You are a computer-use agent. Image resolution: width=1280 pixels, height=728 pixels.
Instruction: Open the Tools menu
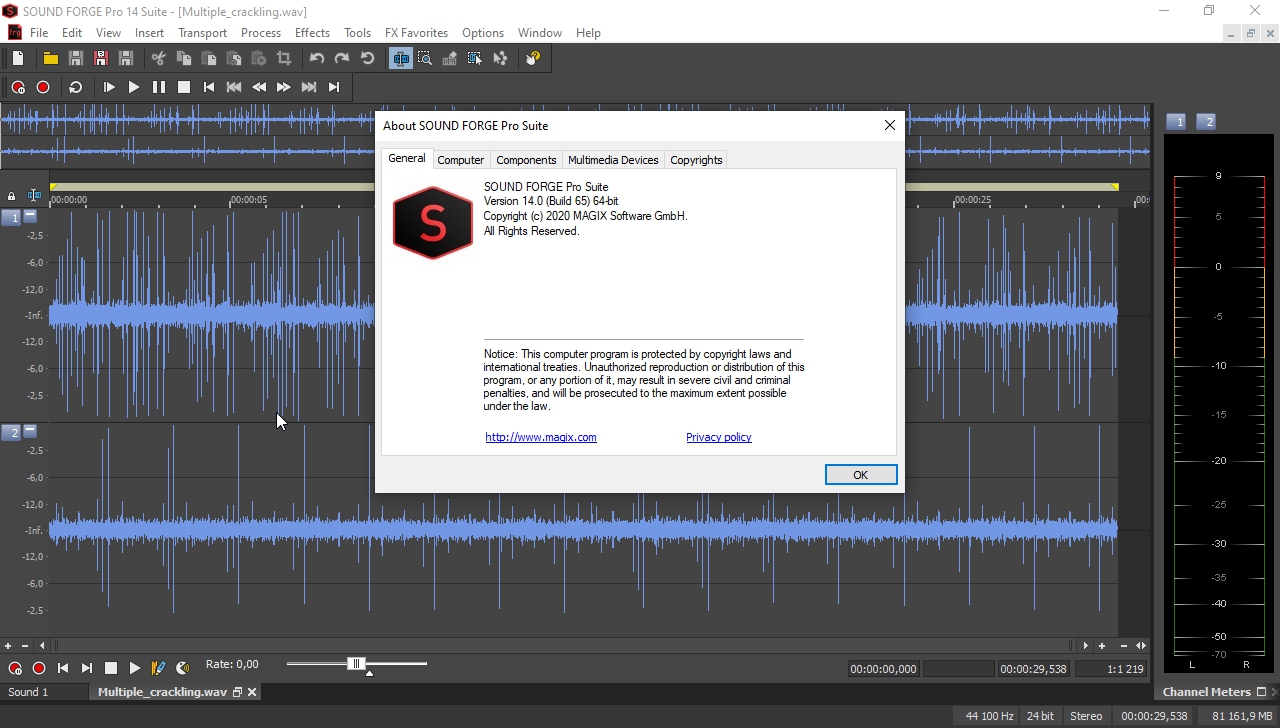(357, 33)
